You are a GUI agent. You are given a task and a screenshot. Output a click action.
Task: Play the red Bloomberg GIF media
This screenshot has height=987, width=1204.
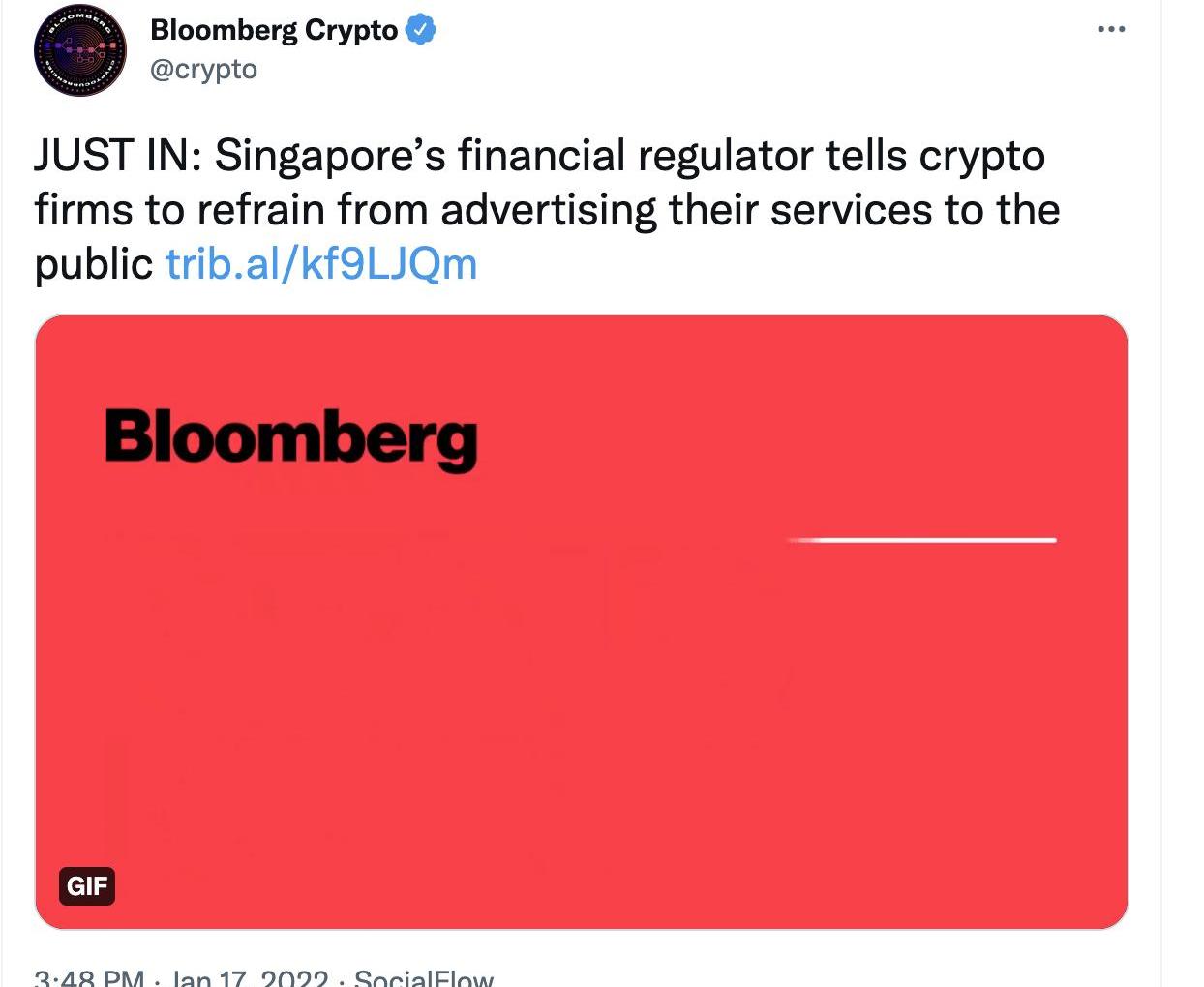[x=581, y=621]
